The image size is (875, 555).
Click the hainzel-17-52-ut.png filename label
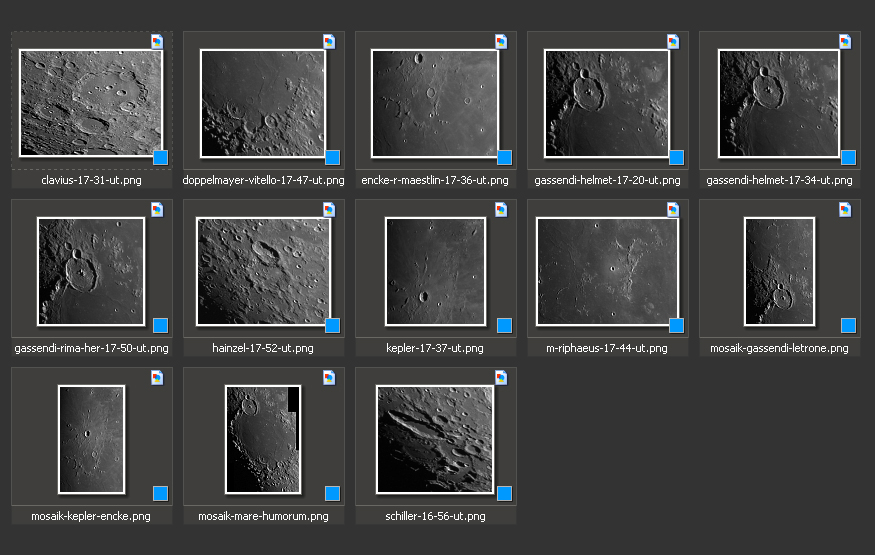[x=263, y=348]
